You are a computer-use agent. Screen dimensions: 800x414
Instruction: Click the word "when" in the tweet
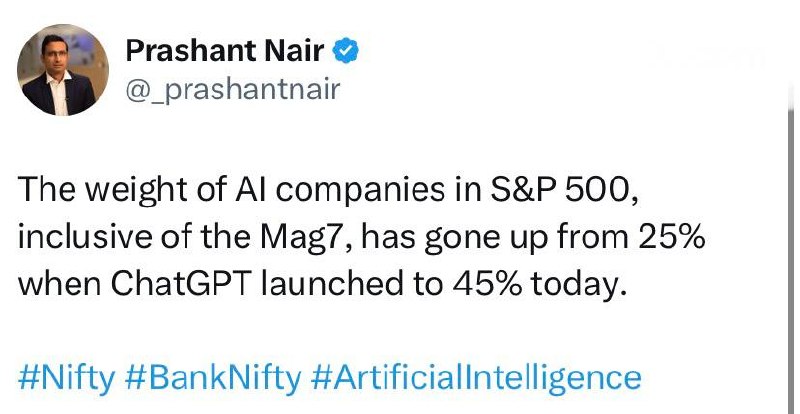57,283
